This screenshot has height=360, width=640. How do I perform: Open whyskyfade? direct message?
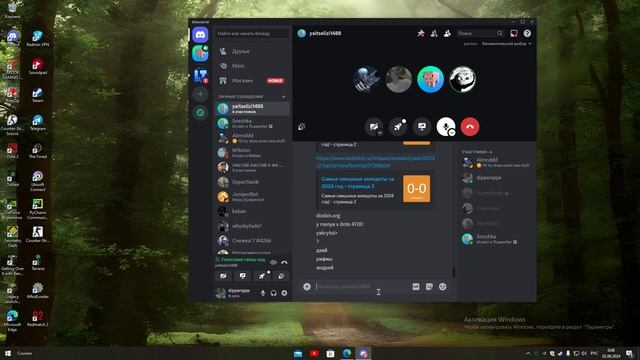[253, 226]
